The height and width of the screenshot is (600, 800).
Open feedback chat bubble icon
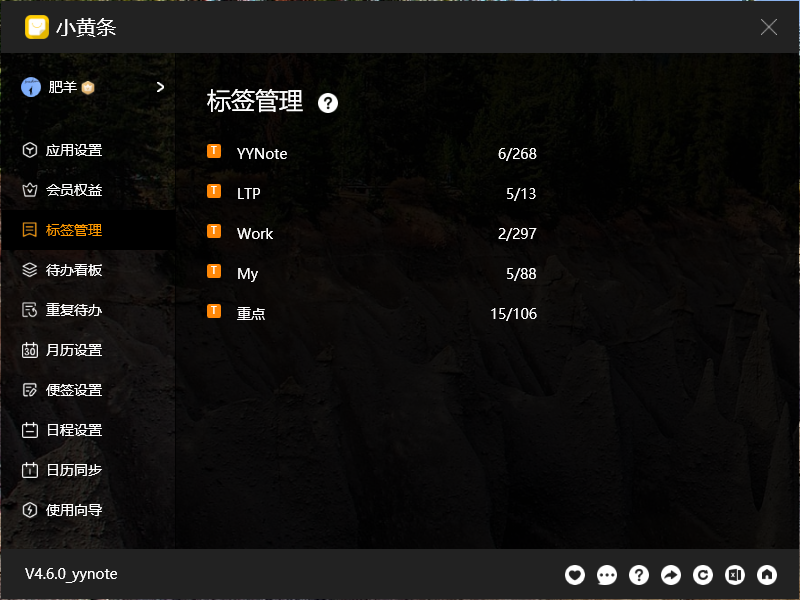click(607, 575)
